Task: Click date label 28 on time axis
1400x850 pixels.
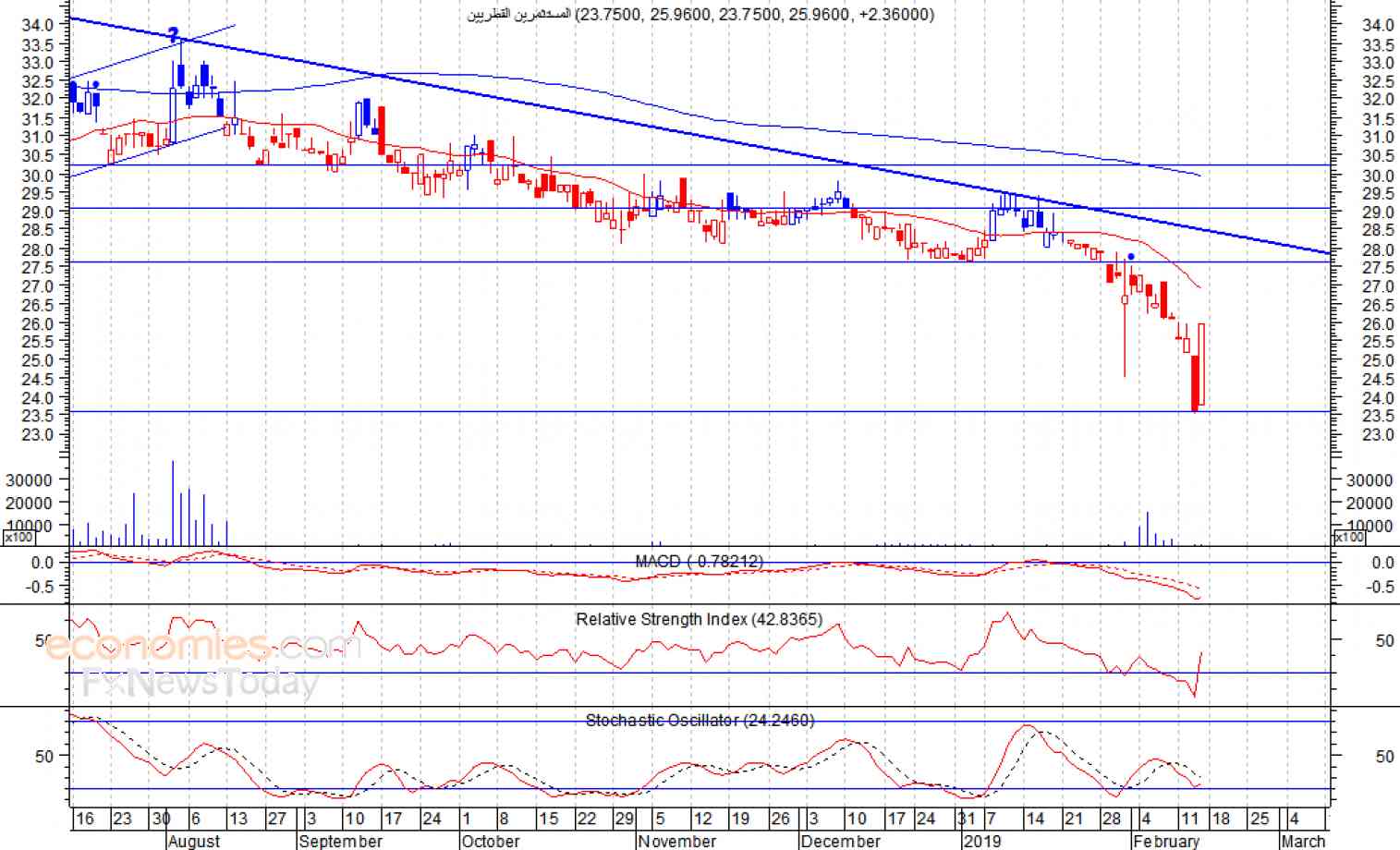Action: click(1112, 819)
